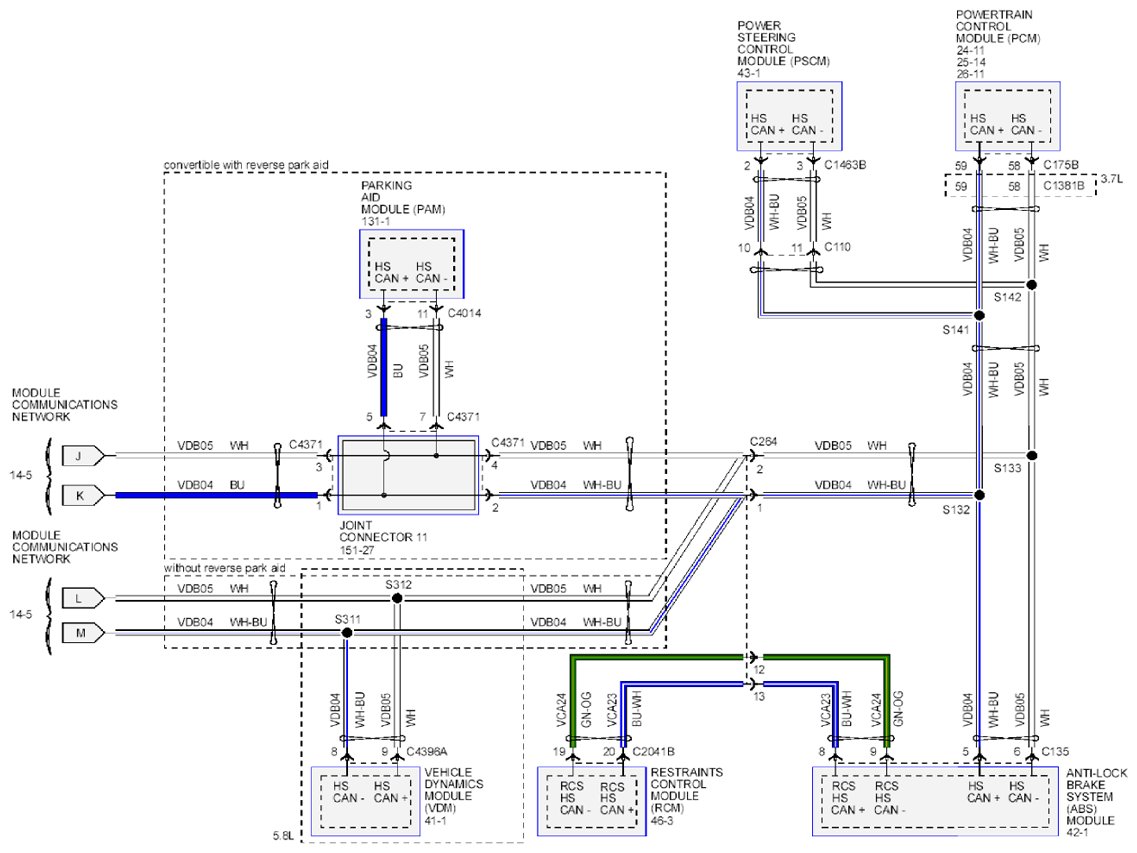Click the 3.7L engine note
Image resolution: width=1137 pixels, height=853 pixels.
coord(1112,179)
